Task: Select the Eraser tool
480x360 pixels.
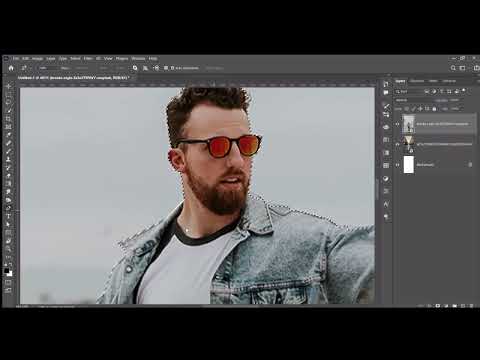Action: (x=9, y=176)
